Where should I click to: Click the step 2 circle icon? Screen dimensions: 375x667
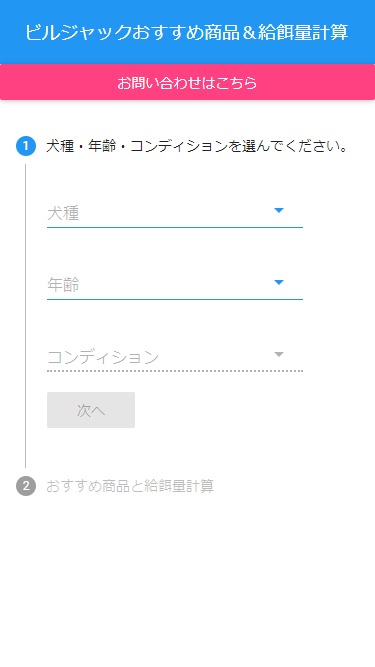[x=26, y=486]
